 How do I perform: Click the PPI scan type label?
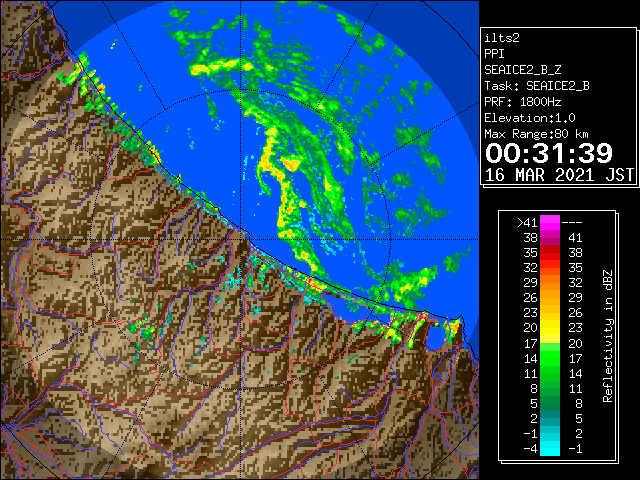494,54
